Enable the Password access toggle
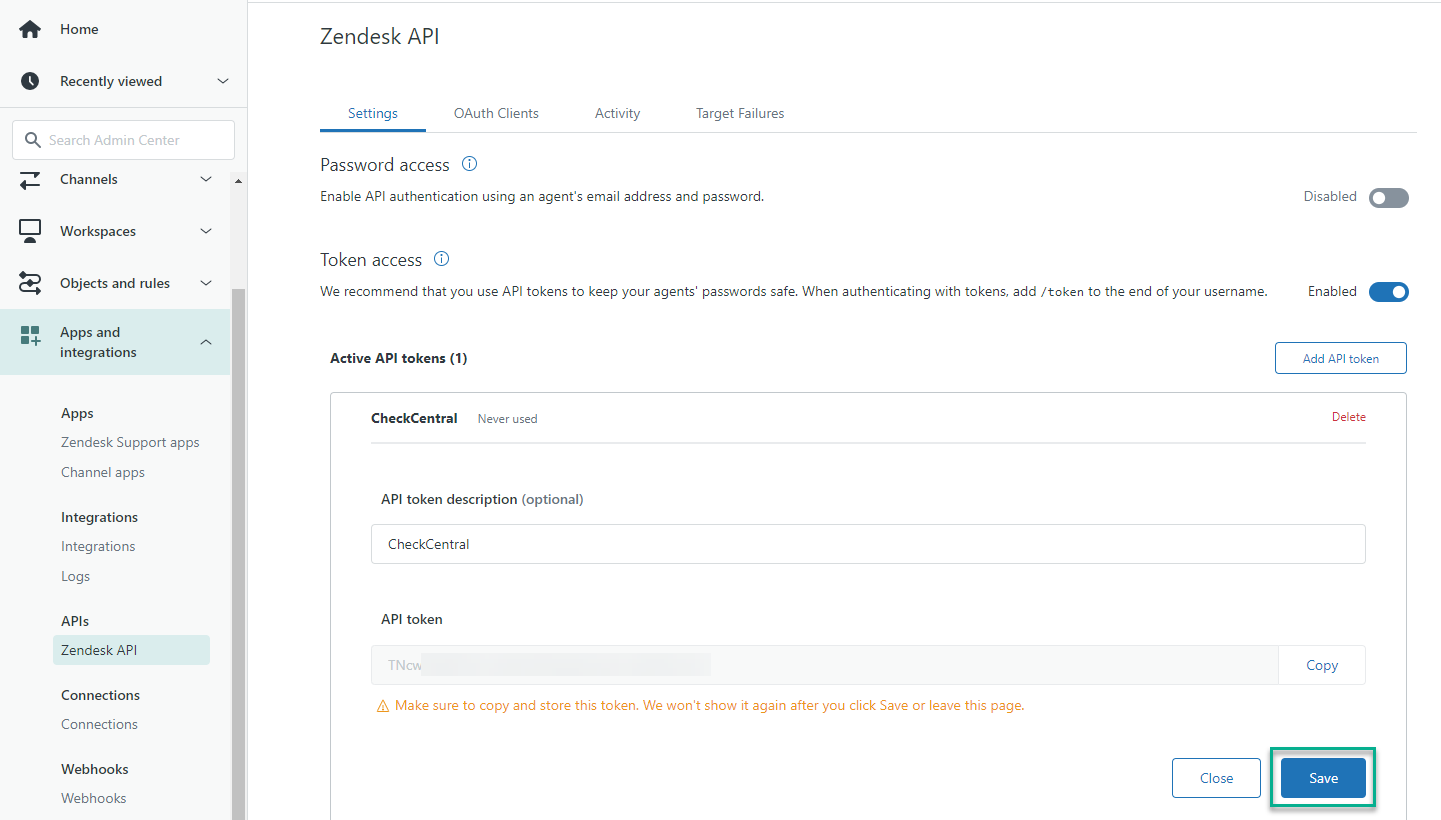This screenshot has height=820, width=1441. pyautogui.click(x=1389, y=197)
